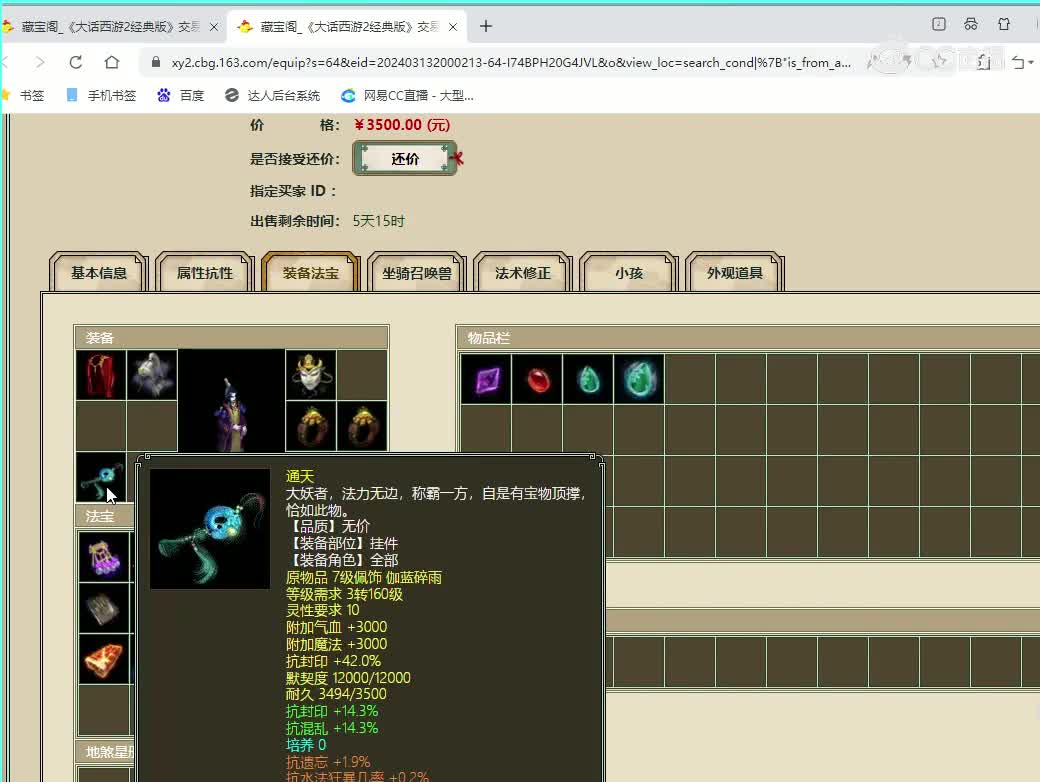Select the 装备法宝 tab
This screenshot has height=782, width=1040.
click(310, 273)
